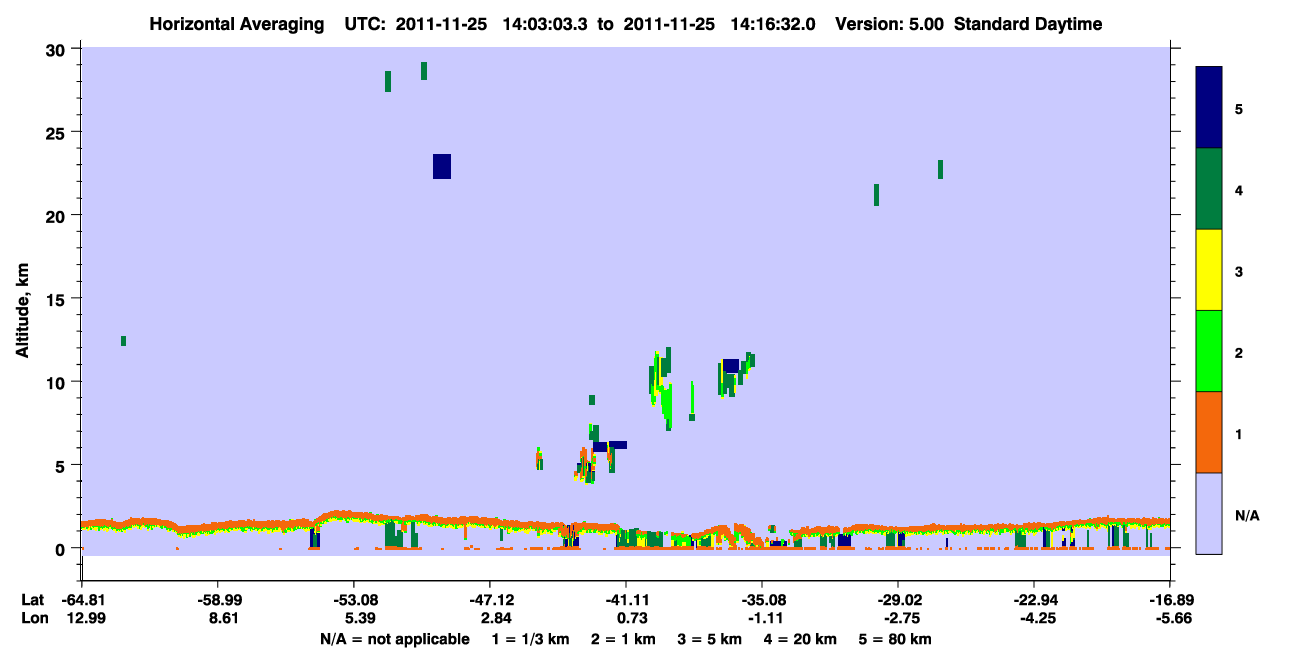This screenshot has width=1300, height=667.
Task: Click the yellow level 3 color swatch
Action: point(1209,270)
